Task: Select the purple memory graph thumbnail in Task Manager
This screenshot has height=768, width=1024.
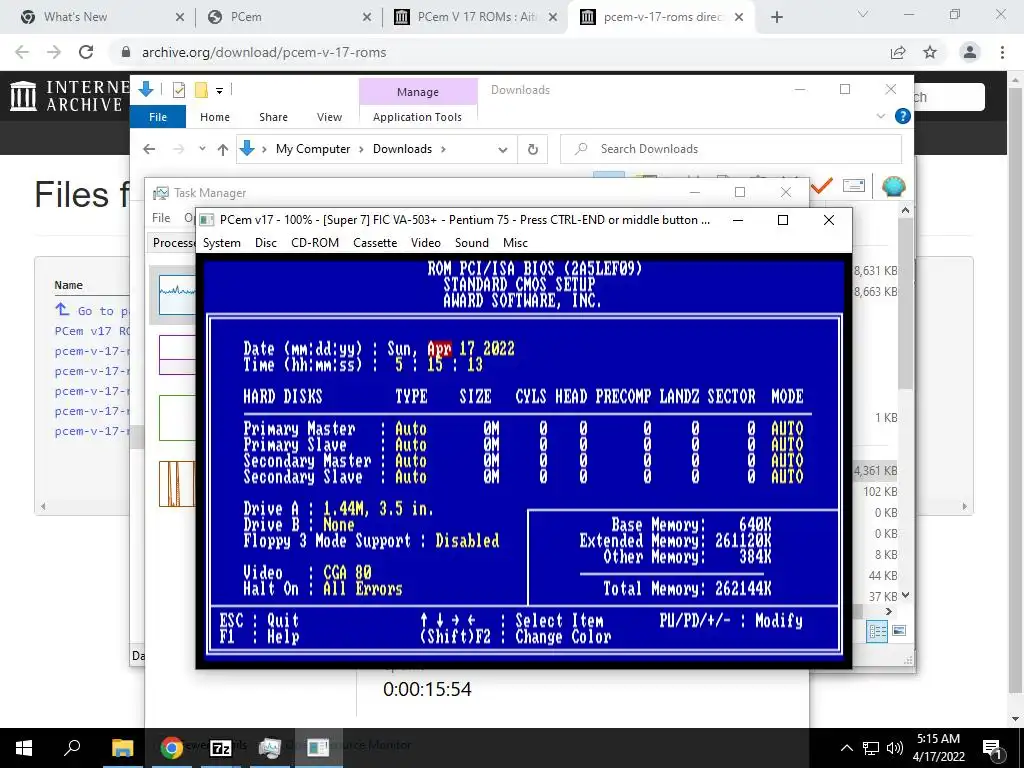Action: point(177,355)
